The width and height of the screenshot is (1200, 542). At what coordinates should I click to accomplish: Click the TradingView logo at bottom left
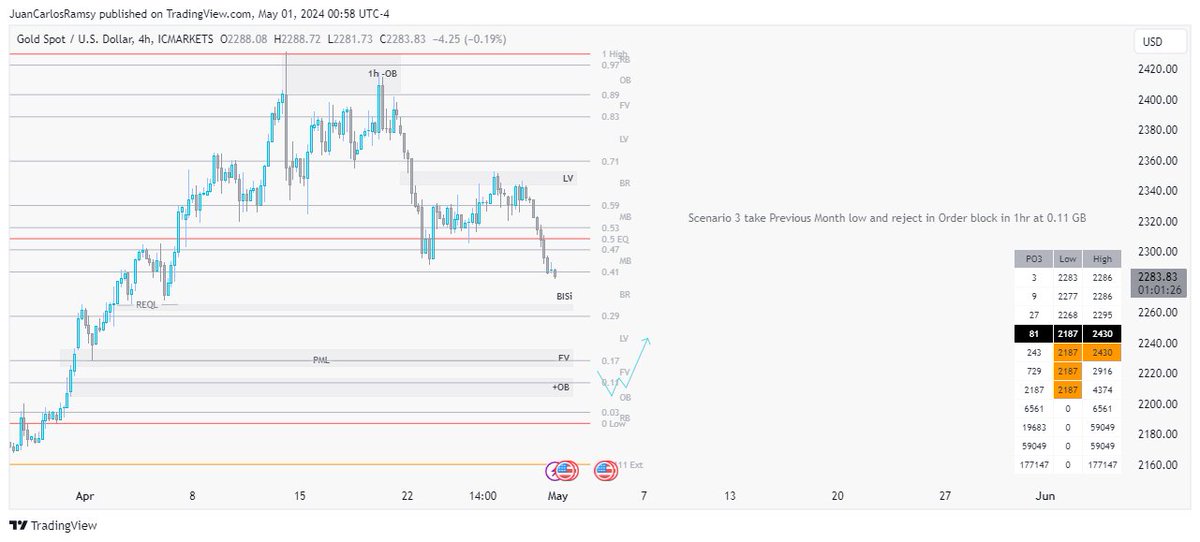pyautogui.click(x=53, y=525)
